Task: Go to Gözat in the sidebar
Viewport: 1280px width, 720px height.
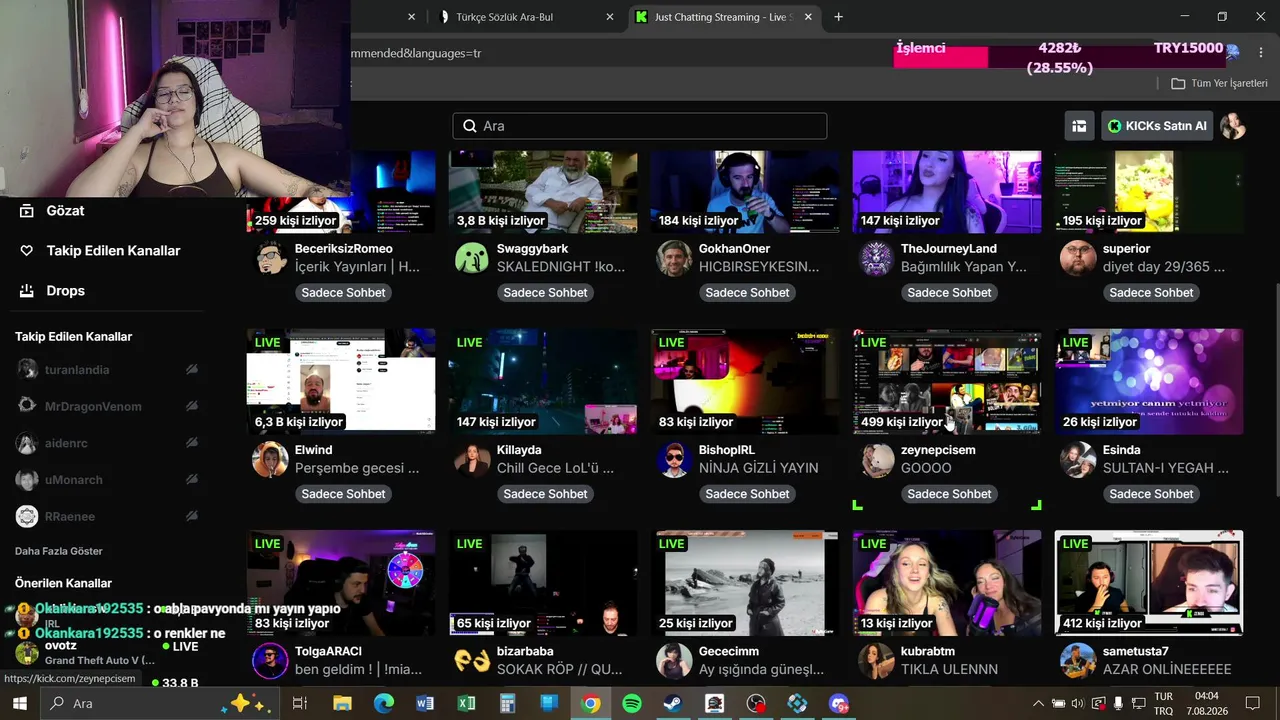Action: [x=65, y=211]
